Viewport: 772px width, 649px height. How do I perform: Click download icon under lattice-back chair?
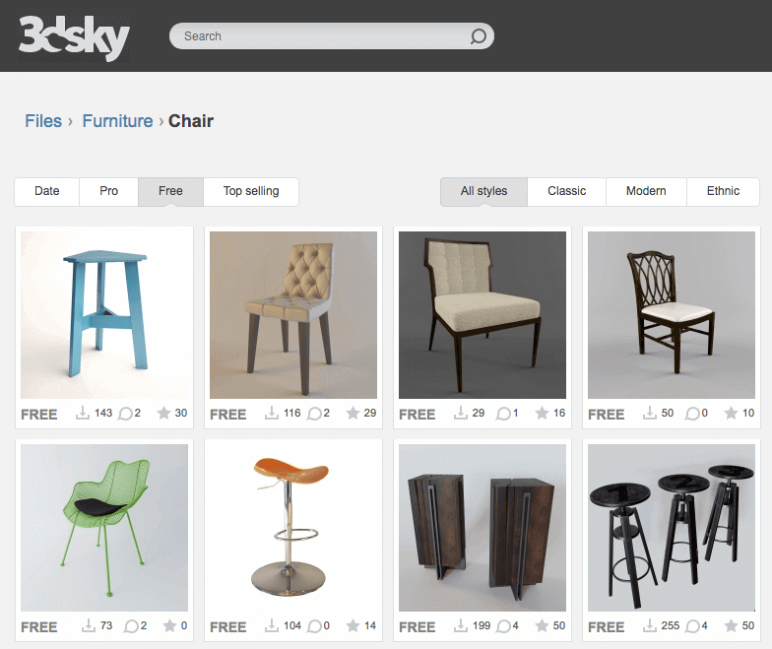tap(649, 413)
